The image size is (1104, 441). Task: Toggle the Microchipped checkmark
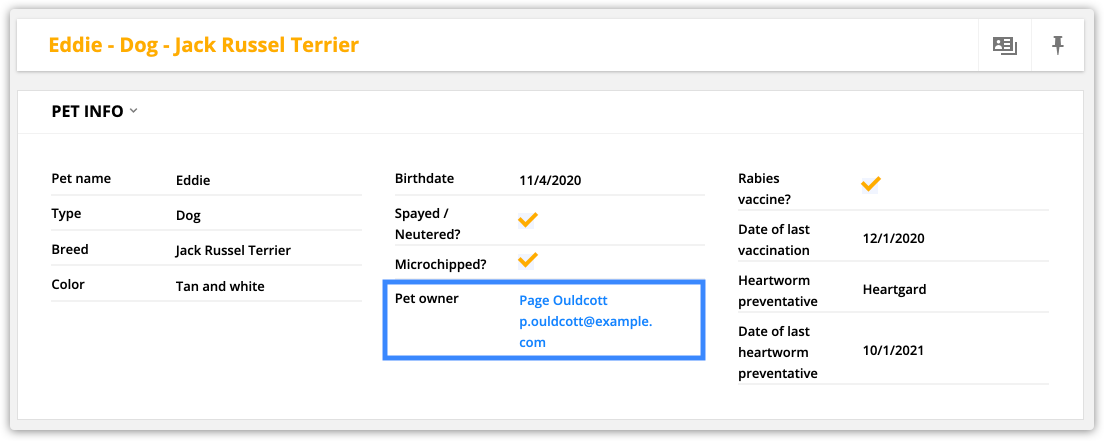[528, 260]
